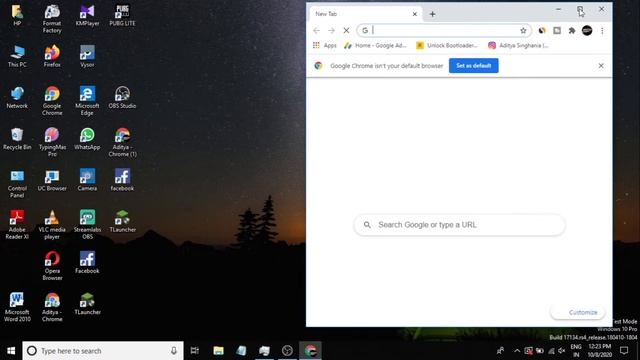Show hidden system tray icons
The width and height of the screenshot is (640, 360).
tap(517, 351)
